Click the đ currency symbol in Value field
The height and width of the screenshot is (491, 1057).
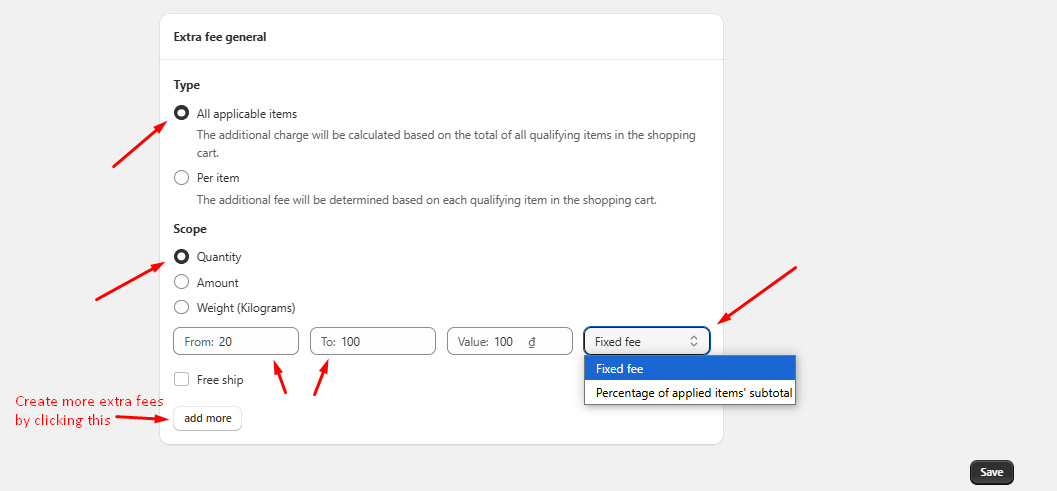[x=532, y=342]
